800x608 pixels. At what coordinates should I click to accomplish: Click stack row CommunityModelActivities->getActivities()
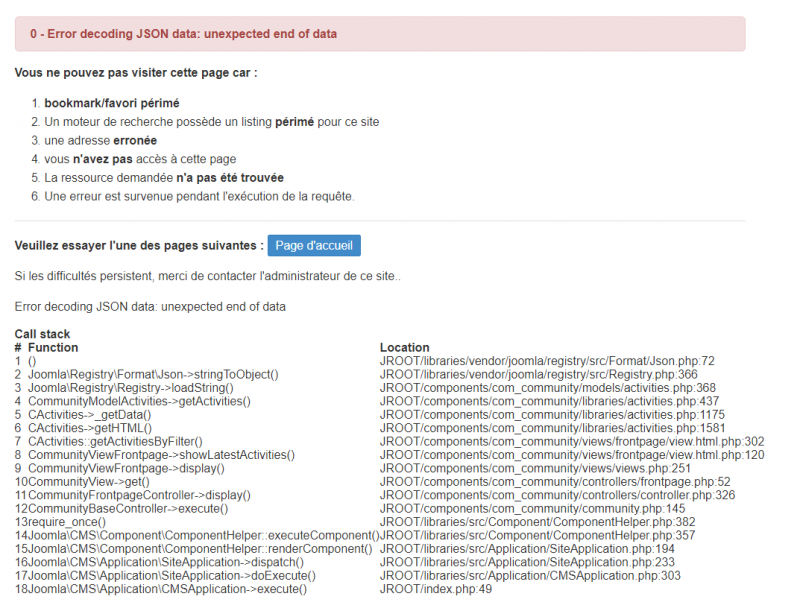click(x=139, y=401)
